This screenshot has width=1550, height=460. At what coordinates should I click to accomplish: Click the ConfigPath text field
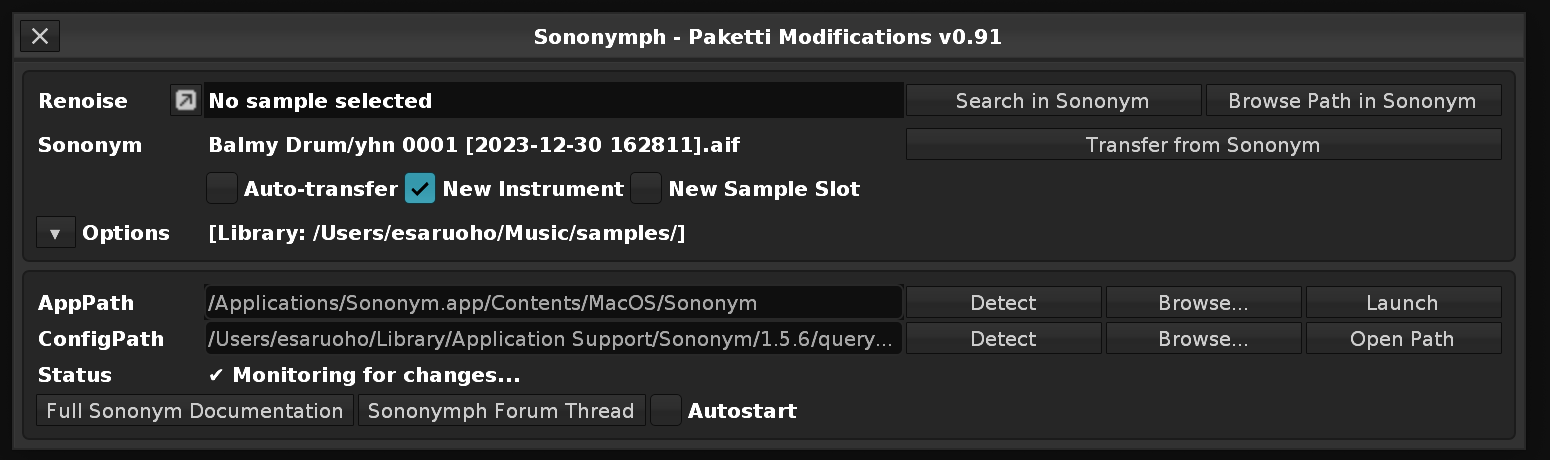pos(553,339)
